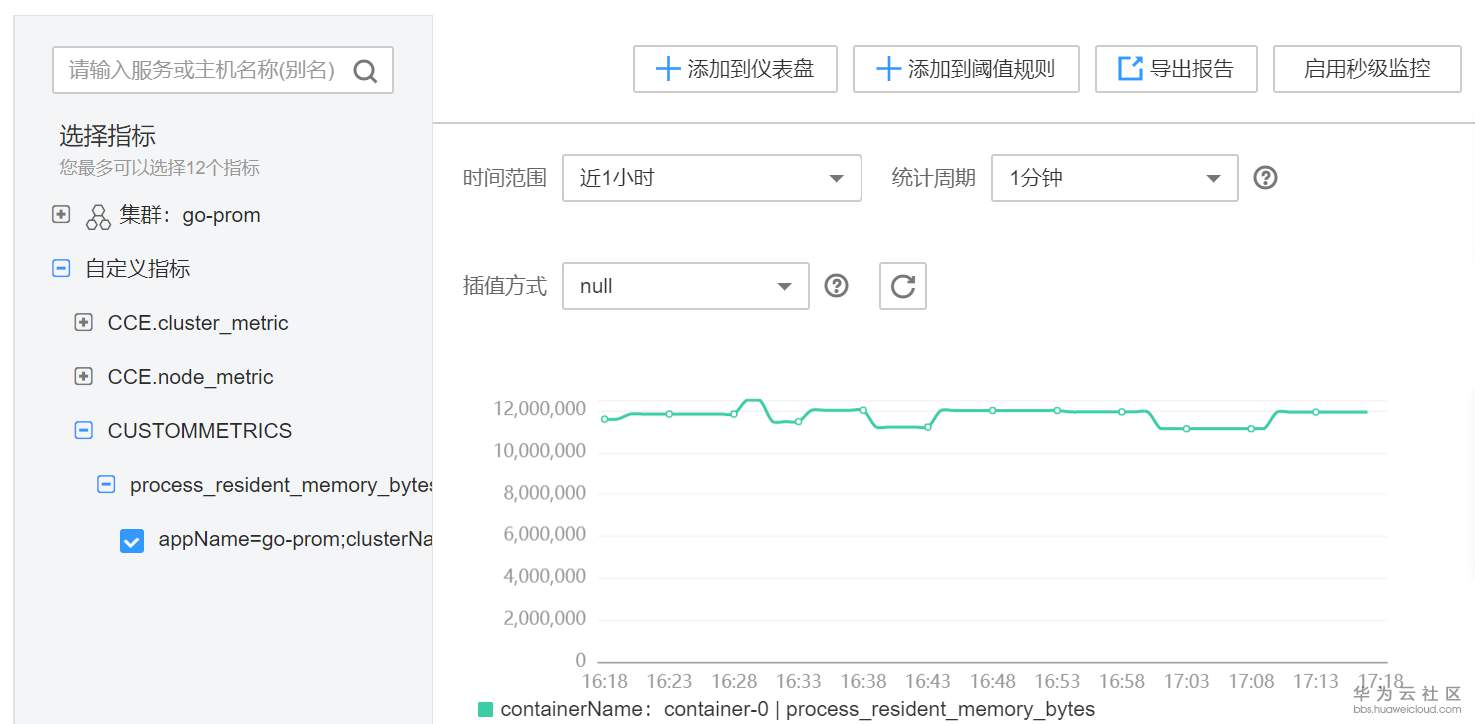Click help icon beside interpolation dropdown
Image resolution: width=1475 pixels, height=724 pixels.
click(x=836, y=286)
